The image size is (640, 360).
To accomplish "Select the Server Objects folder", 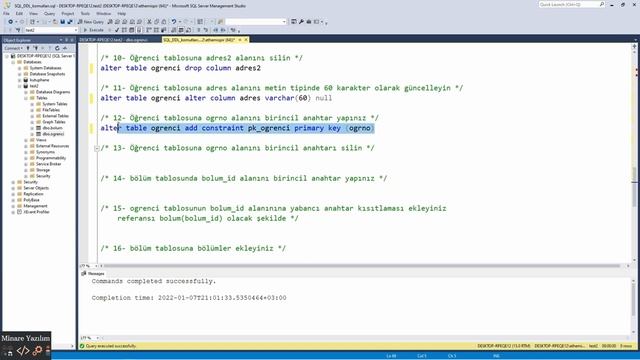I will (x=36, y=188).
